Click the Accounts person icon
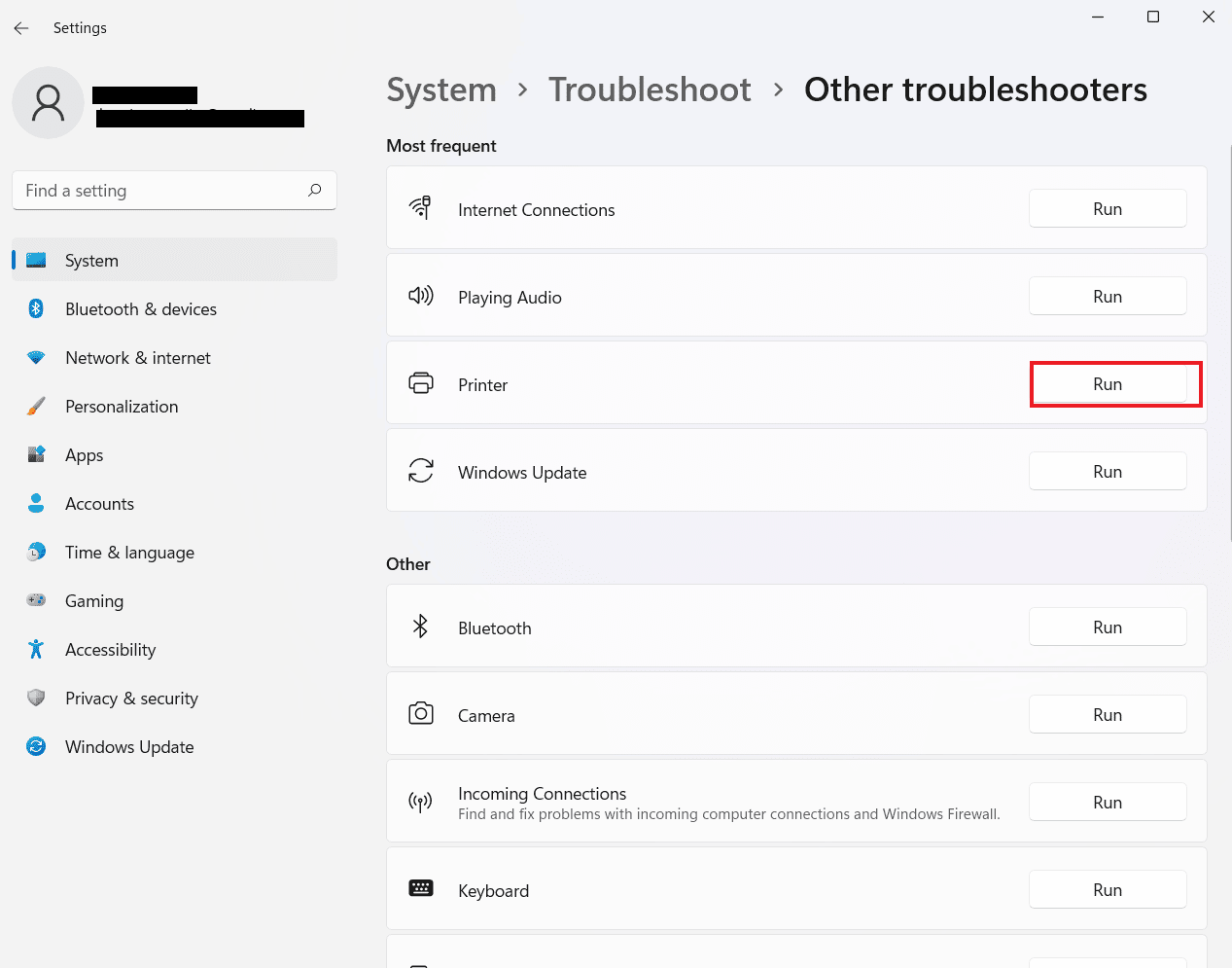The height and width of the screenshot is (968, 1232). (36, 503)
